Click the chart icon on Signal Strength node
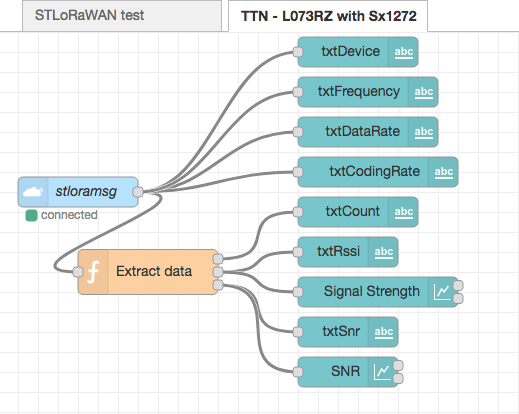Image resolution: width=519 pixels, height=414 pixels. (442, 292)
